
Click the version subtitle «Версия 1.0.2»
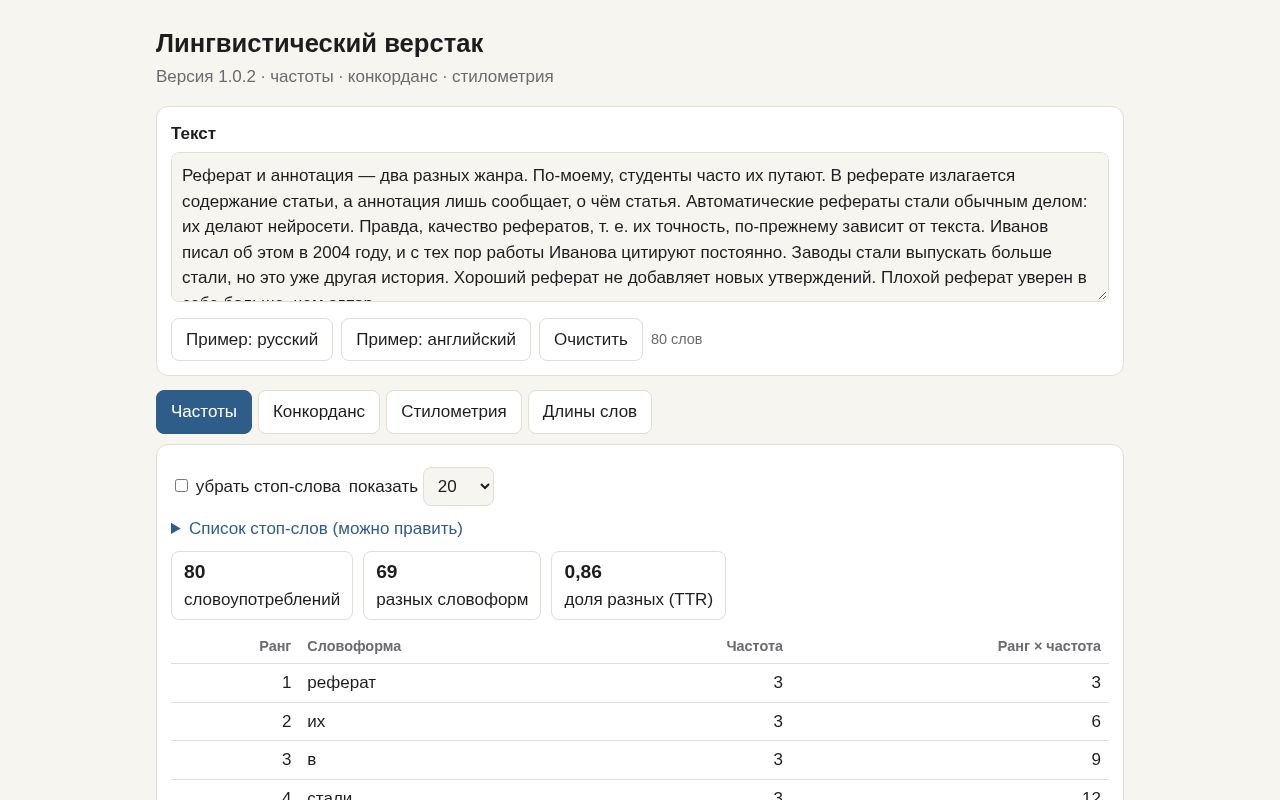pyautogui.click(x=206, y=77)
